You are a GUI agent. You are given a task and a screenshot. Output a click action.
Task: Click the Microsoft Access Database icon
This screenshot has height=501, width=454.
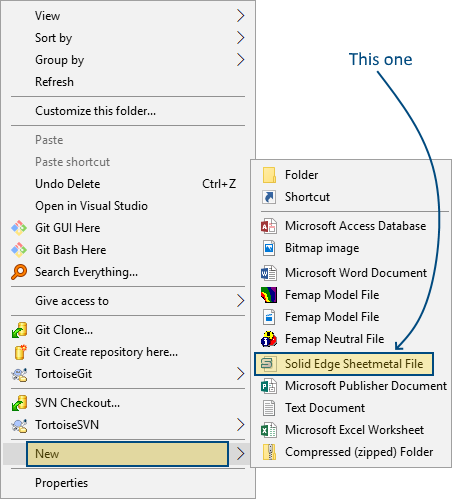tap(269, 226)
